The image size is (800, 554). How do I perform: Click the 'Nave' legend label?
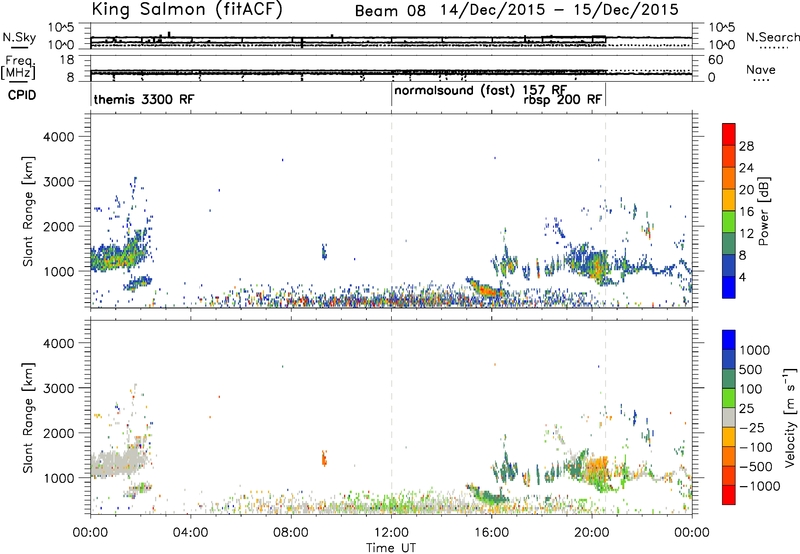click(761, 70)
